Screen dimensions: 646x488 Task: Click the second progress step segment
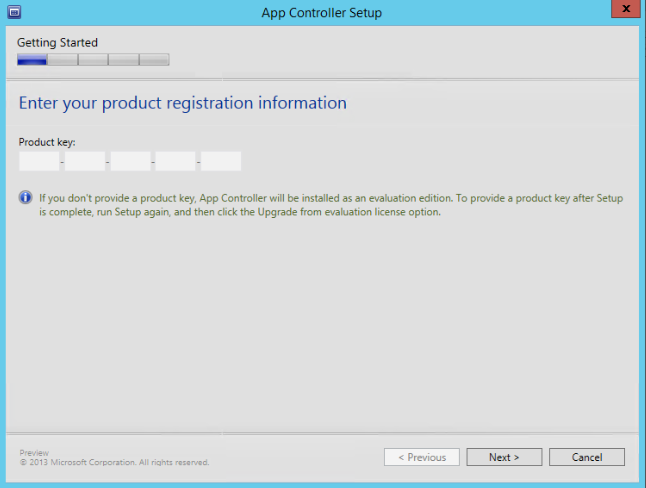[x=63, y=60]
